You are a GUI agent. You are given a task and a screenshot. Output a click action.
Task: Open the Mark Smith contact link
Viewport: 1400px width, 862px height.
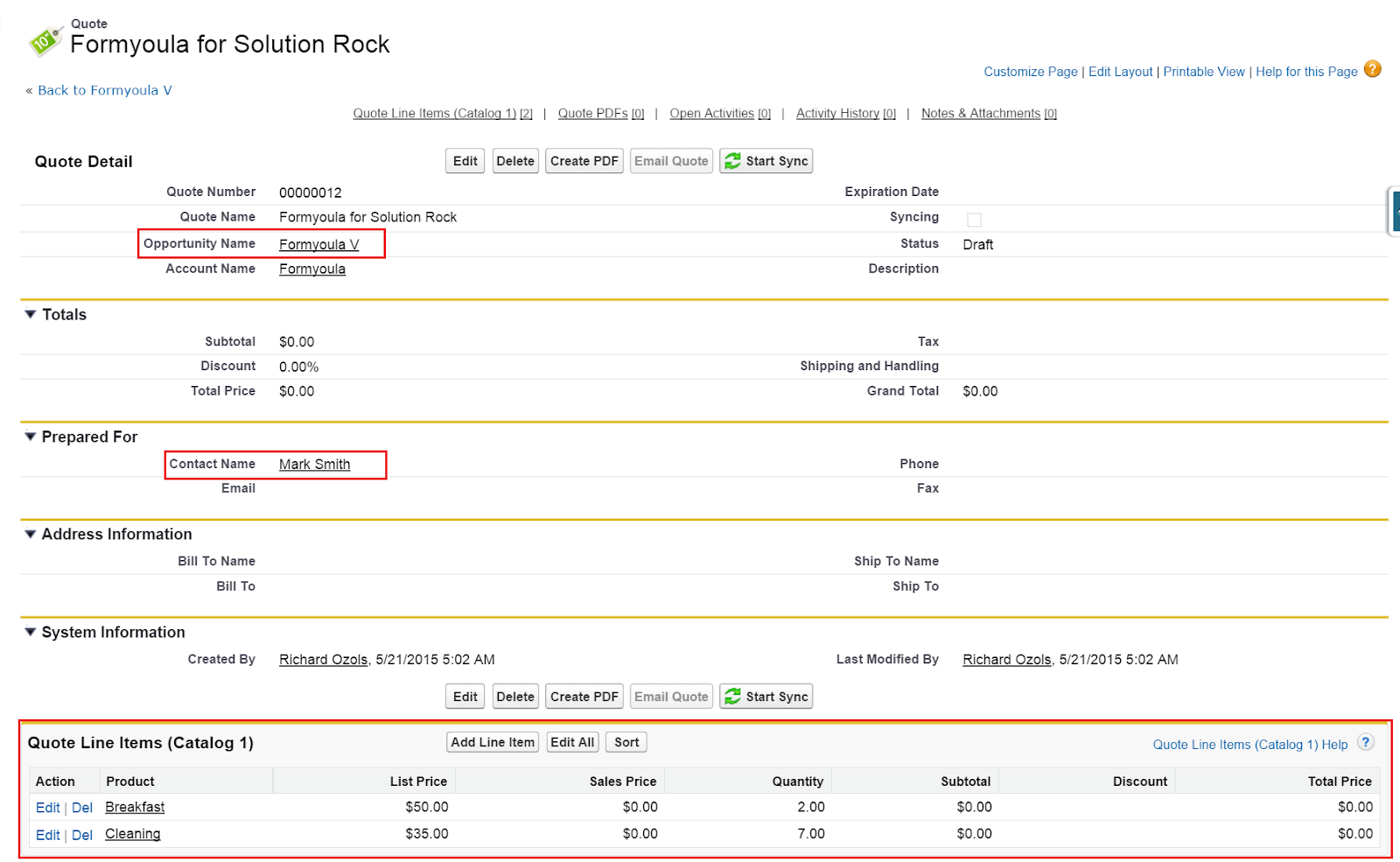314,465
